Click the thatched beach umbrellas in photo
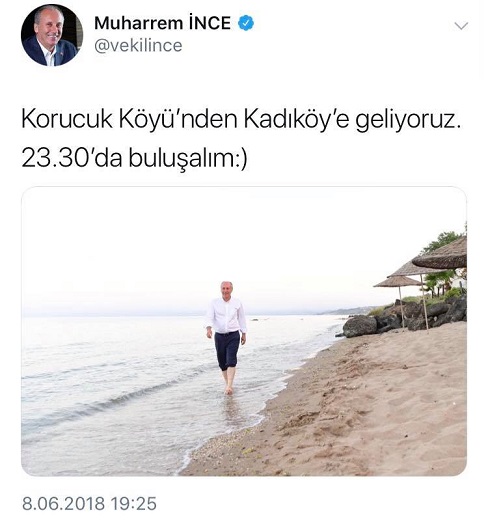This screenshot has height=526, width=488. tap(424, 268)
